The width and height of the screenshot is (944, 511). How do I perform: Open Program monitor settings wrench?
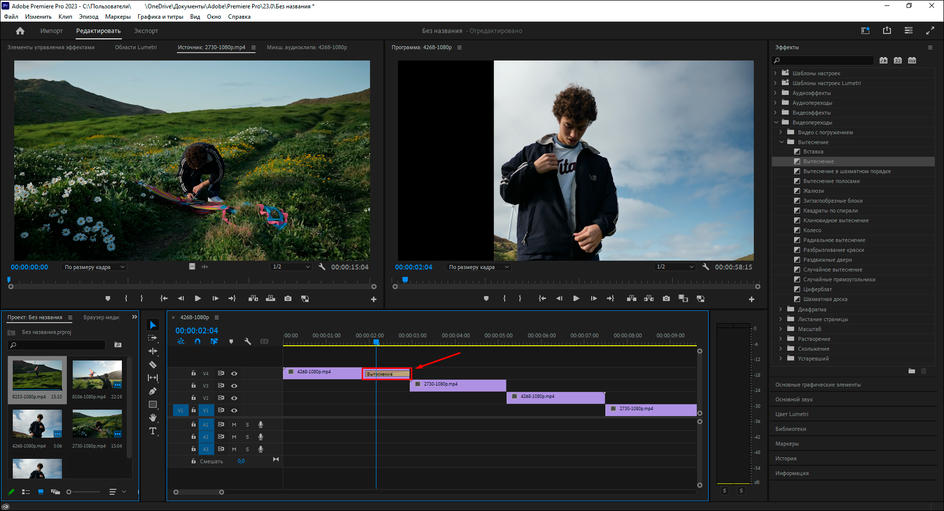point(706,267)
